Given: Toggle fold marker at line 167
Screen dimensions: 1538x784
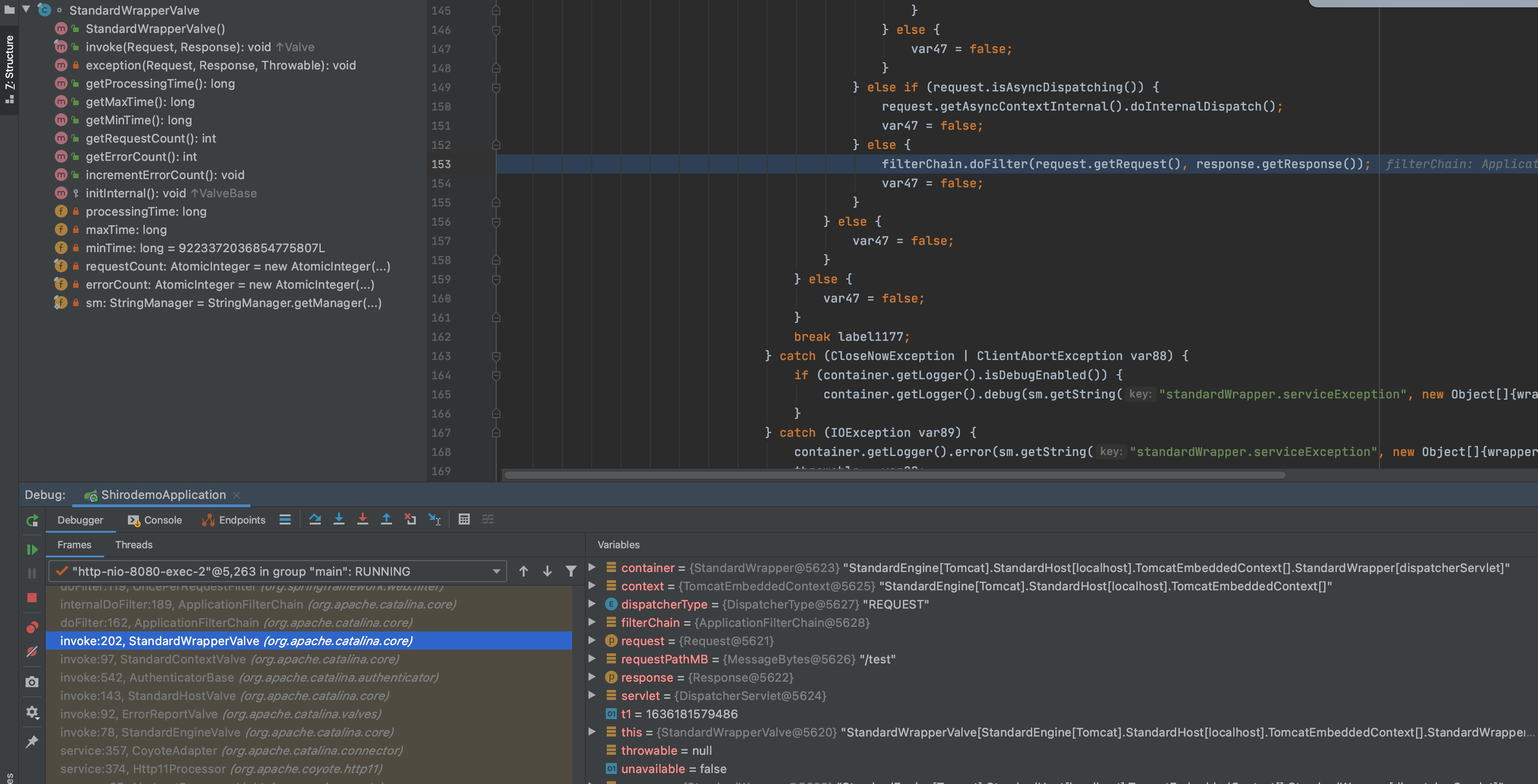Looking at the screenshot, I should [496, 433].
